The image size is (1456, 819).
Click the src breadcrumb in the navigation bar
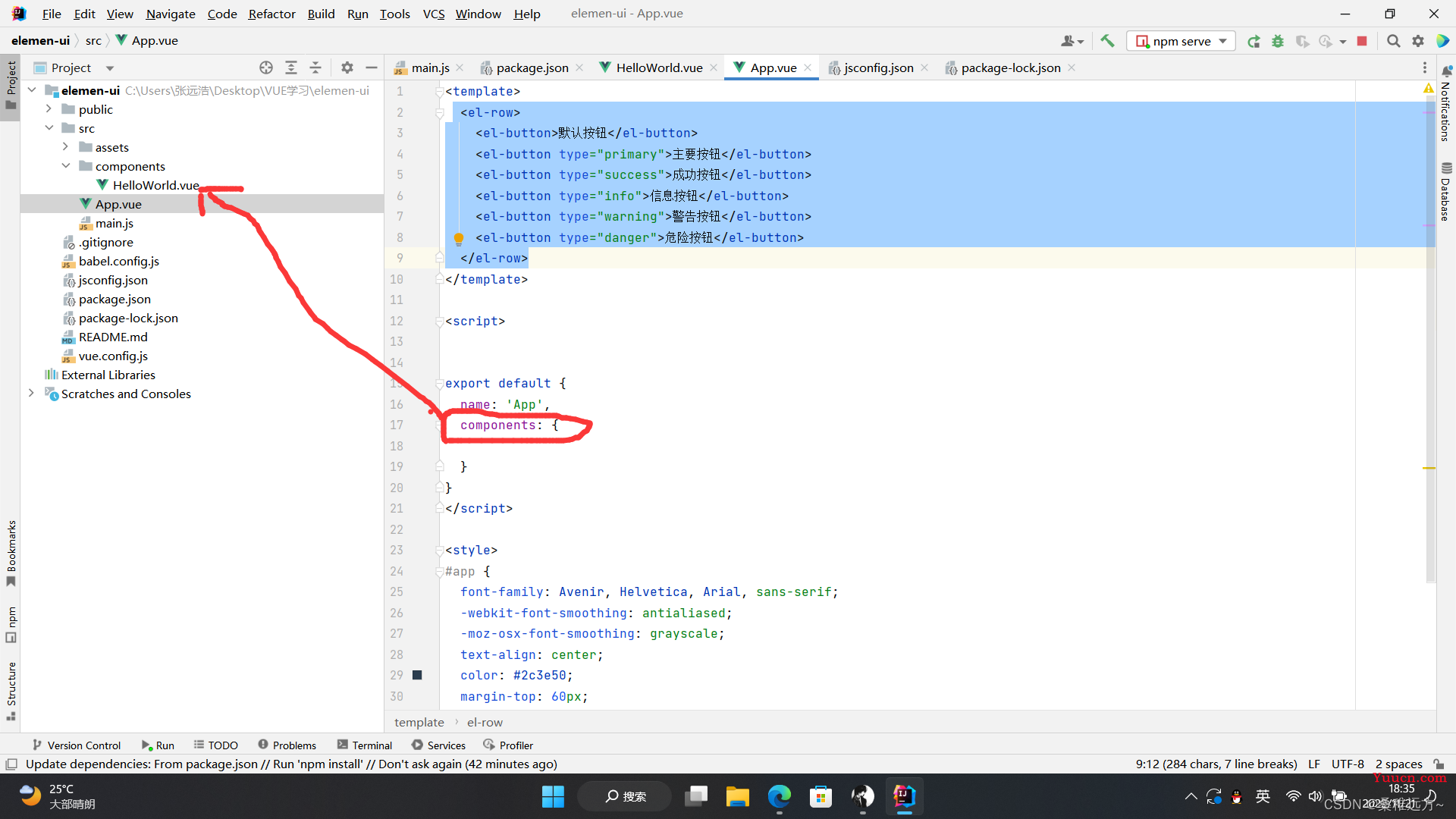pyautogui.click(x=93, y=41)
